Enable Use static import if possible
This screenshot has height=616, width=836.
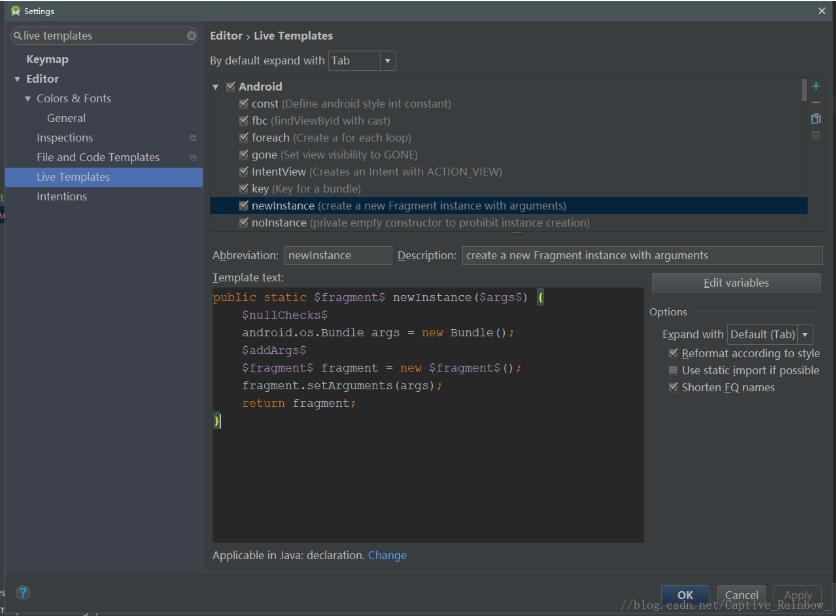[x=673, y=370]
